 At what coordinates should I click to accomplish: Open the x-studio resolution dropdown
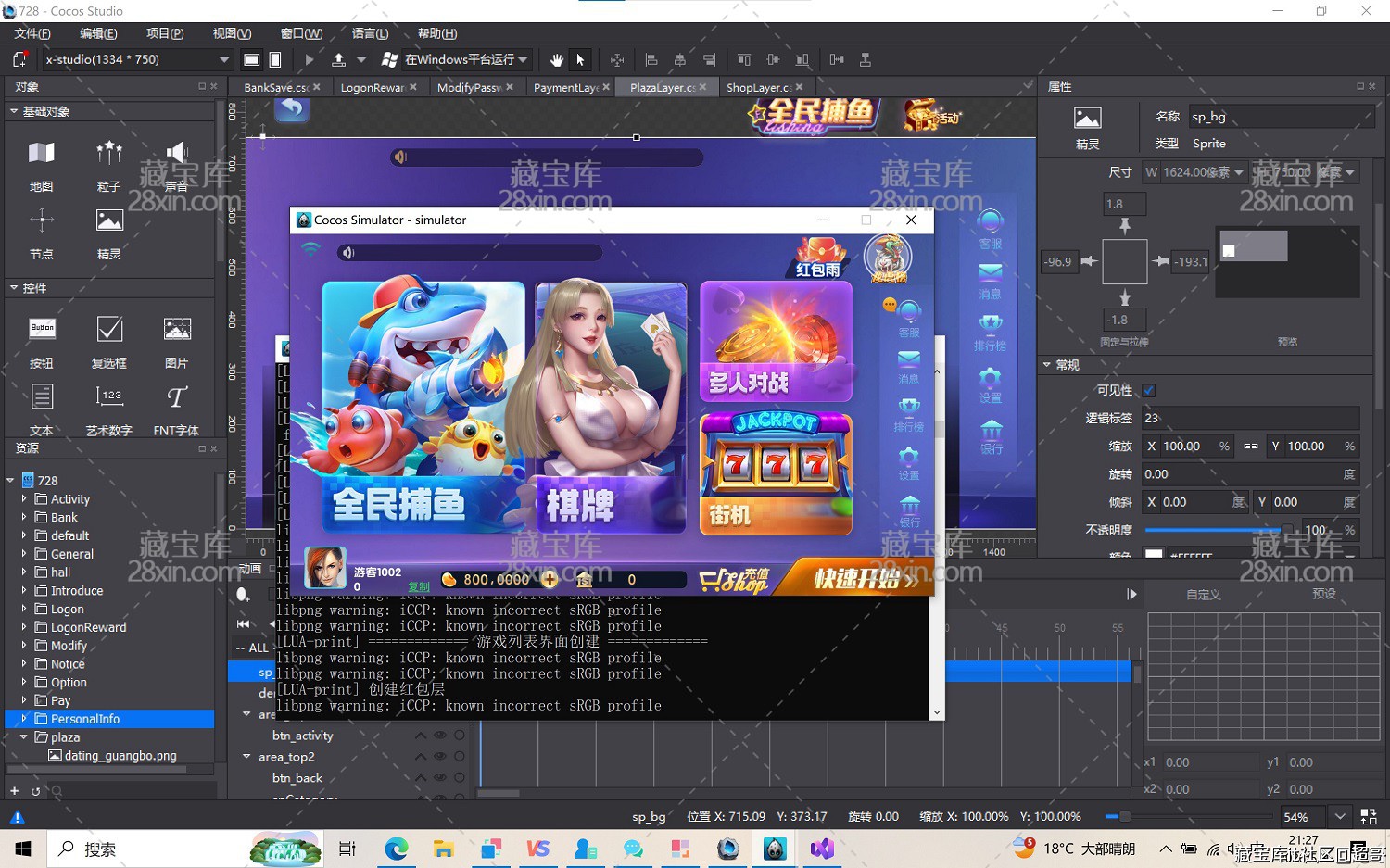click(x=137, y=59)
